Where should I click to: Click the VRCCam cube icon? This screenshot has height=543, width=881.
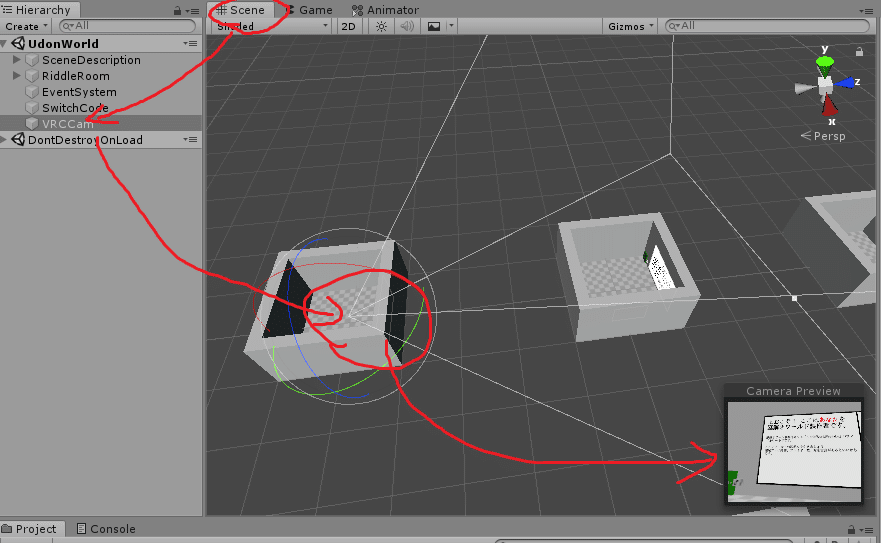coord(32,124)
